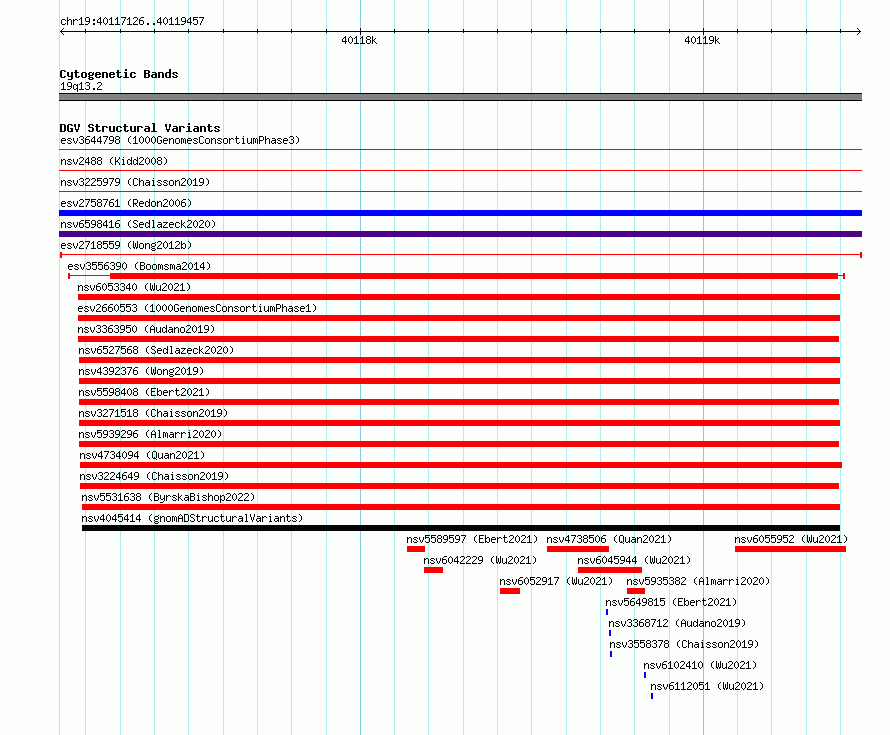Open variant nsv6527568 (Sedlazeck2020)
Image resolution: width=890 pixels, height=735 pixels.
156,350
